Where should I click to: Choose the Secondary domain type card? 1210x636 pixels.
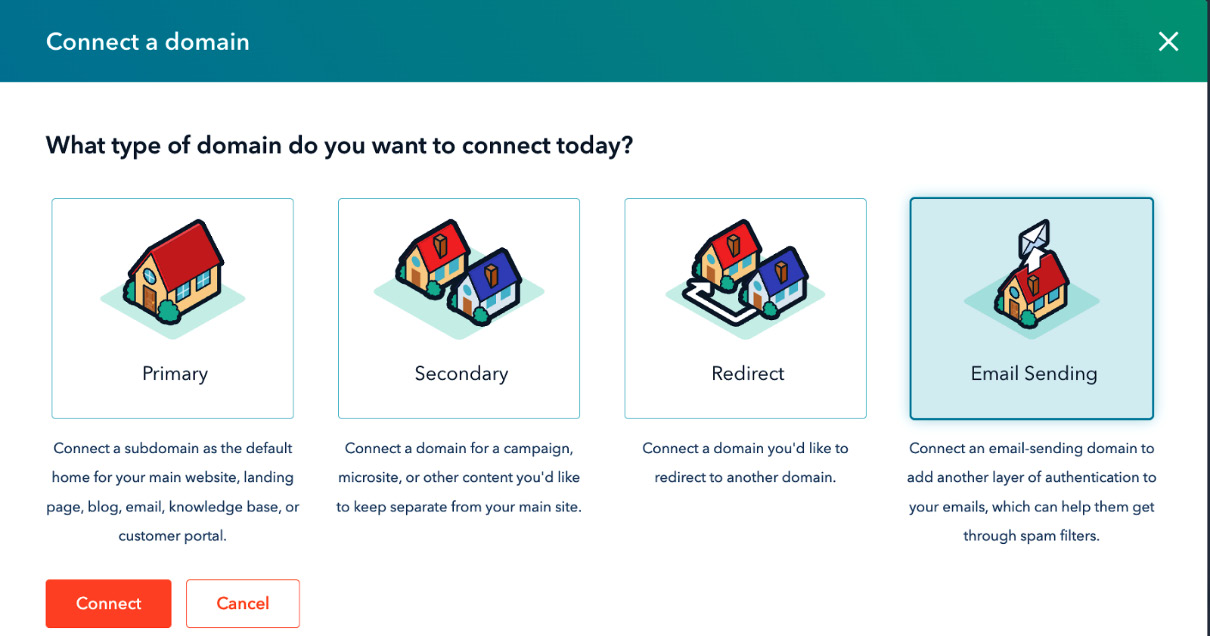459,308
